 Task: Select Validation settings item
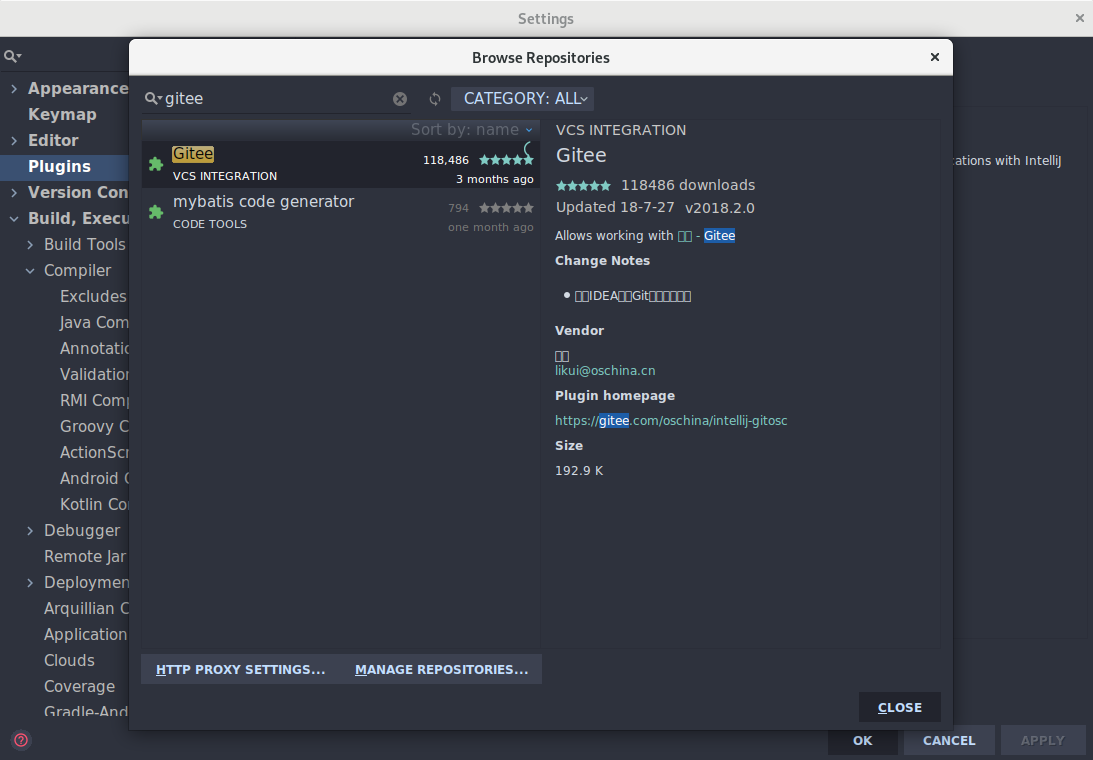point(94,374)
